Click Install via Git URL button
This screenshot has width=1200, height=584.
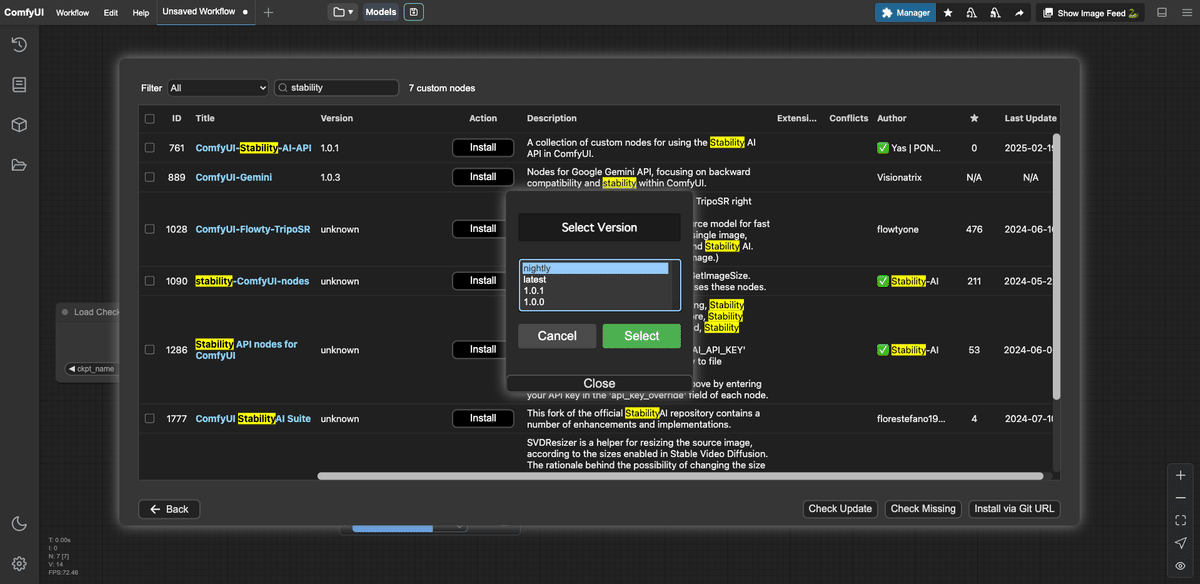coord(1014,509)
